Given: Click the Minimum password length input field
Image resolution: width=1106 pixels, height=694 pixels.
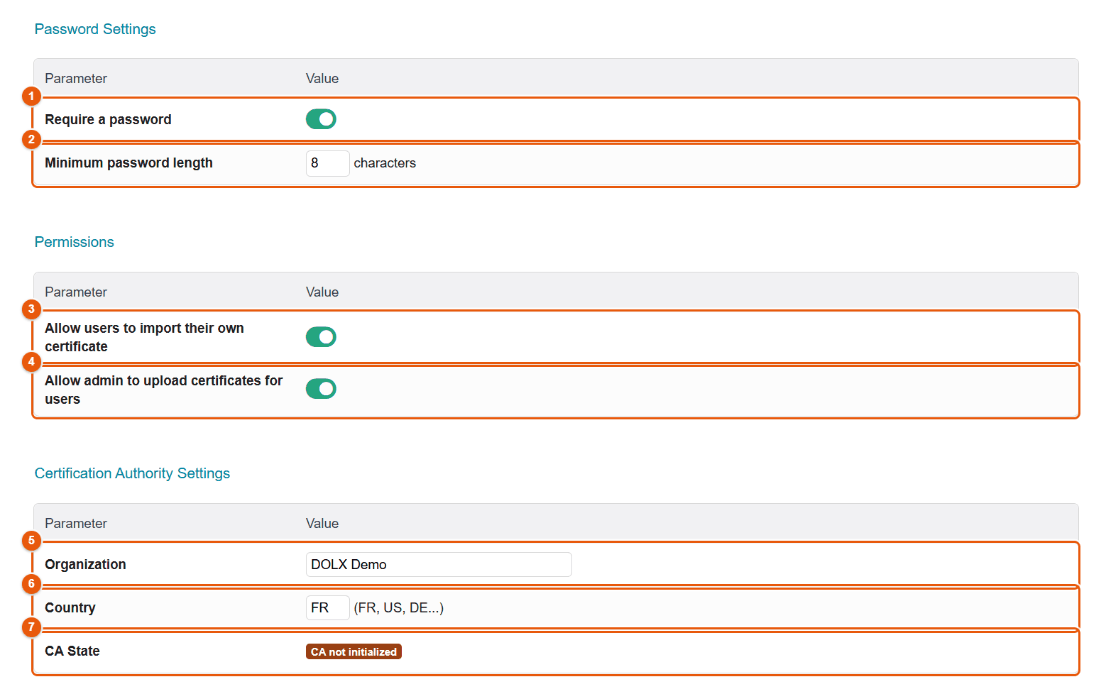Looking at the screenshot, I should [x=327, y=163].
